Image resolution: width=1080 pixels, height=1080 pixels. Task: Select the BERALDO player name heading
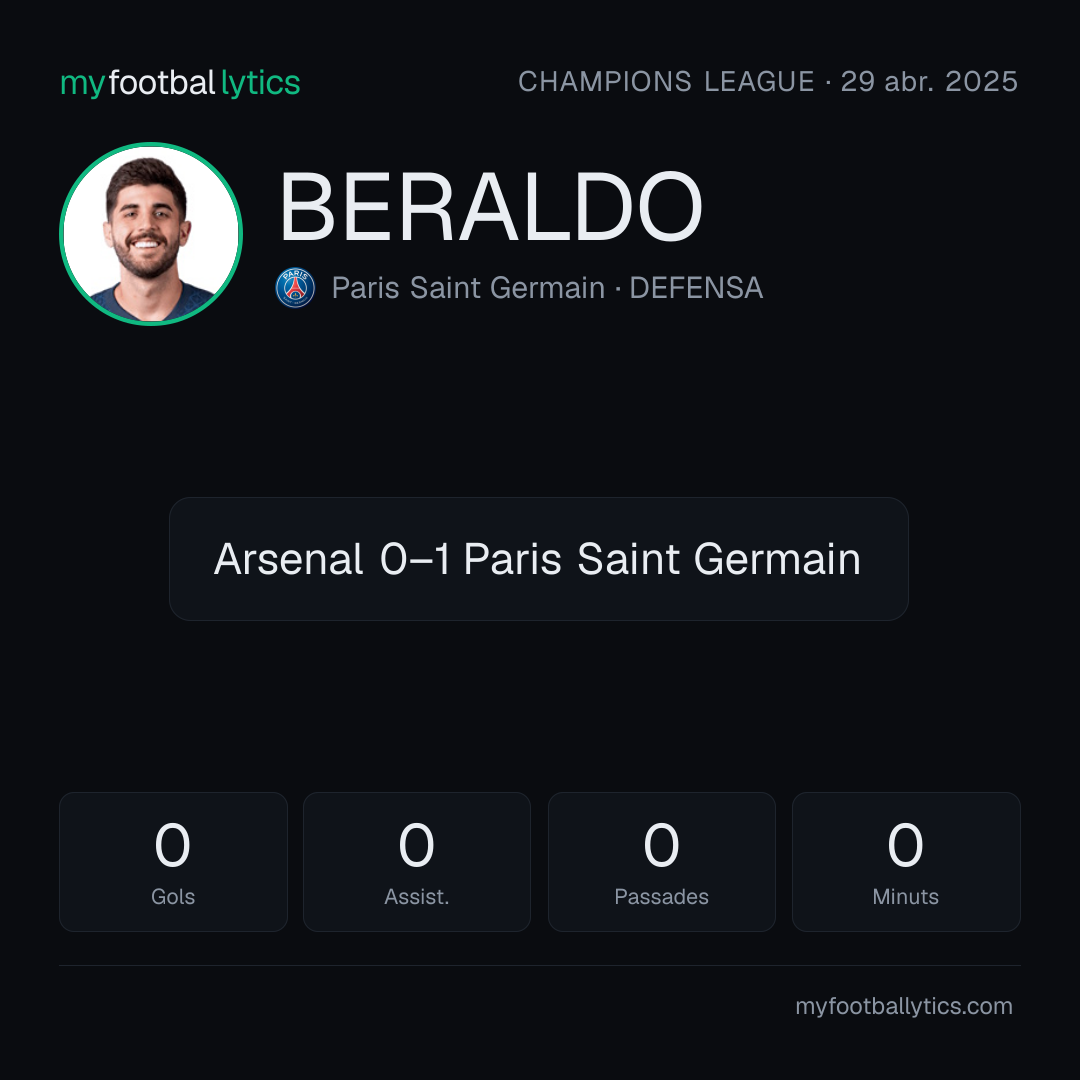(x=490, y=207)
